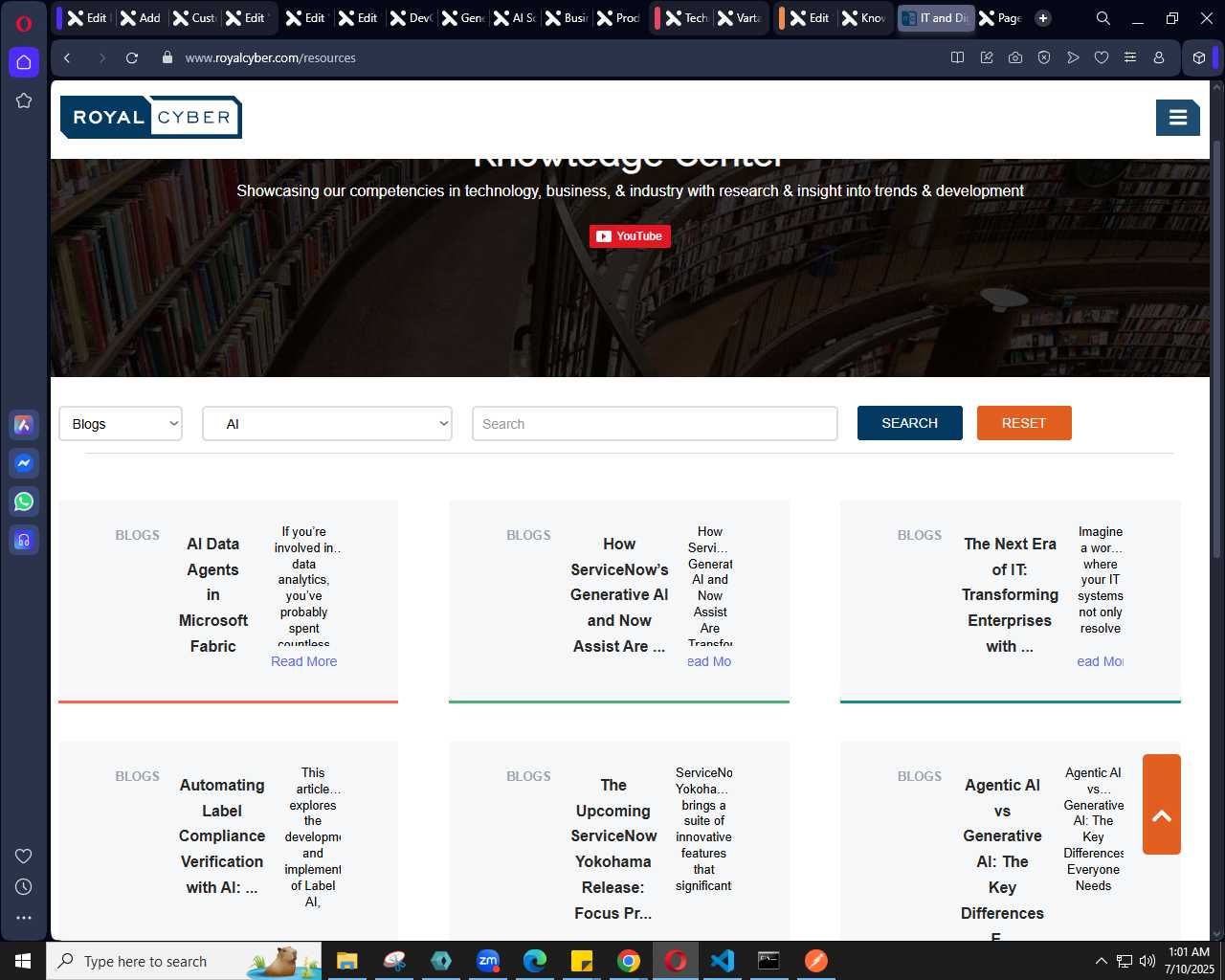The image size is (1225, 980).
Task: View site security lock information
Action: pyautogui.click(x=167, y=57)
